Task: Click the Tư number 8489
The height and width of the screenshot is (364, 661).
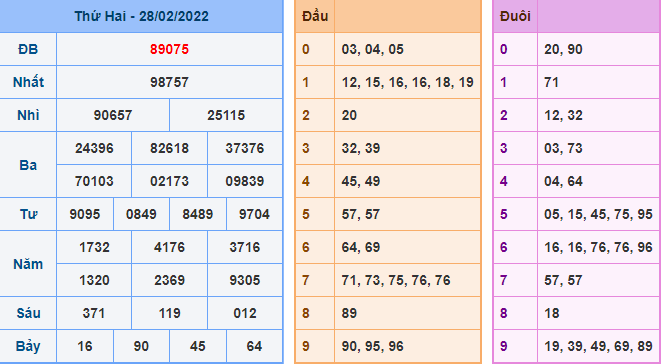Action: (198, 214)
